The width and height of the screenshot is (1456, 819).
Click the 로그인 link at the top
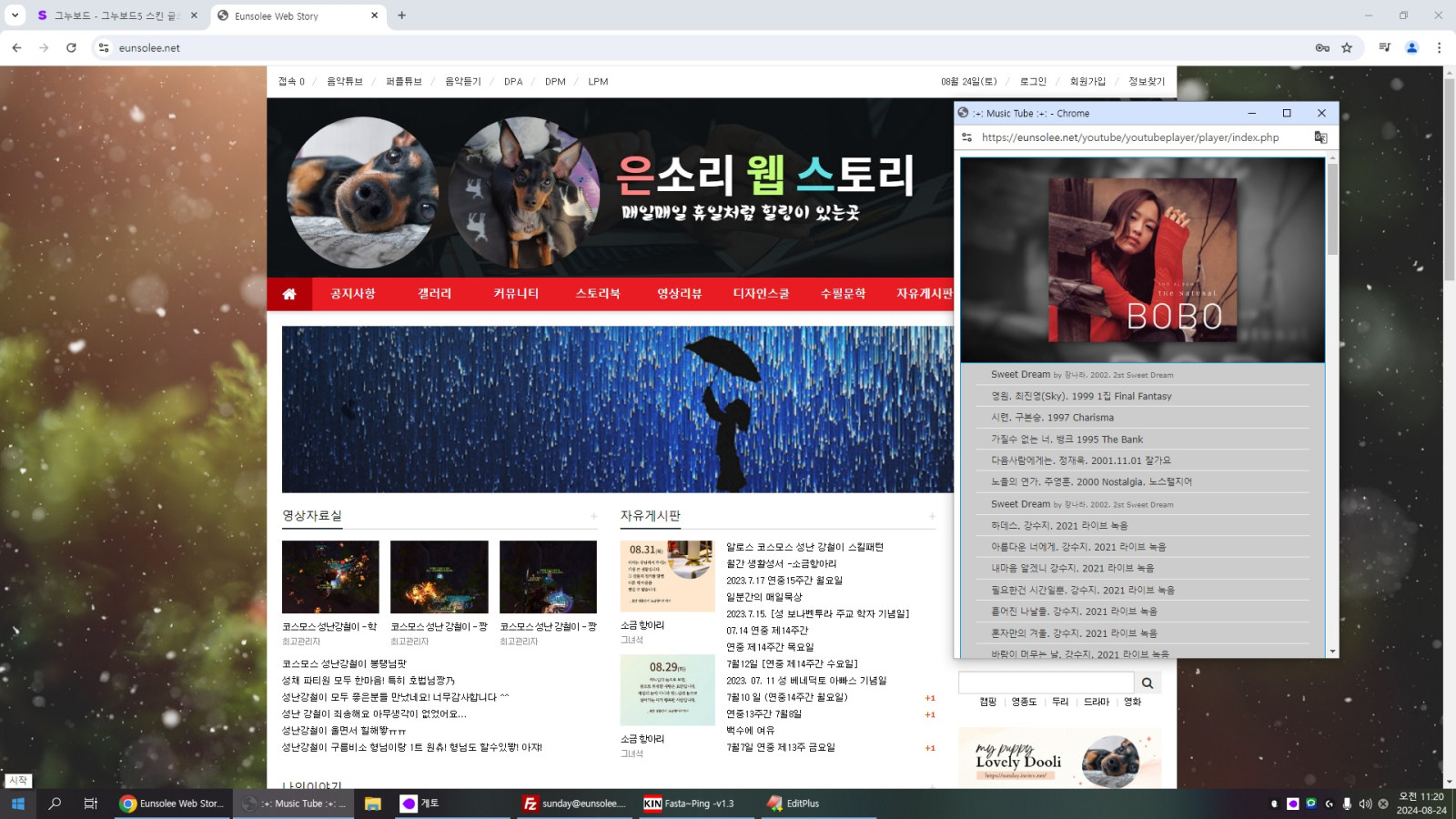(x=1033, y=82)
